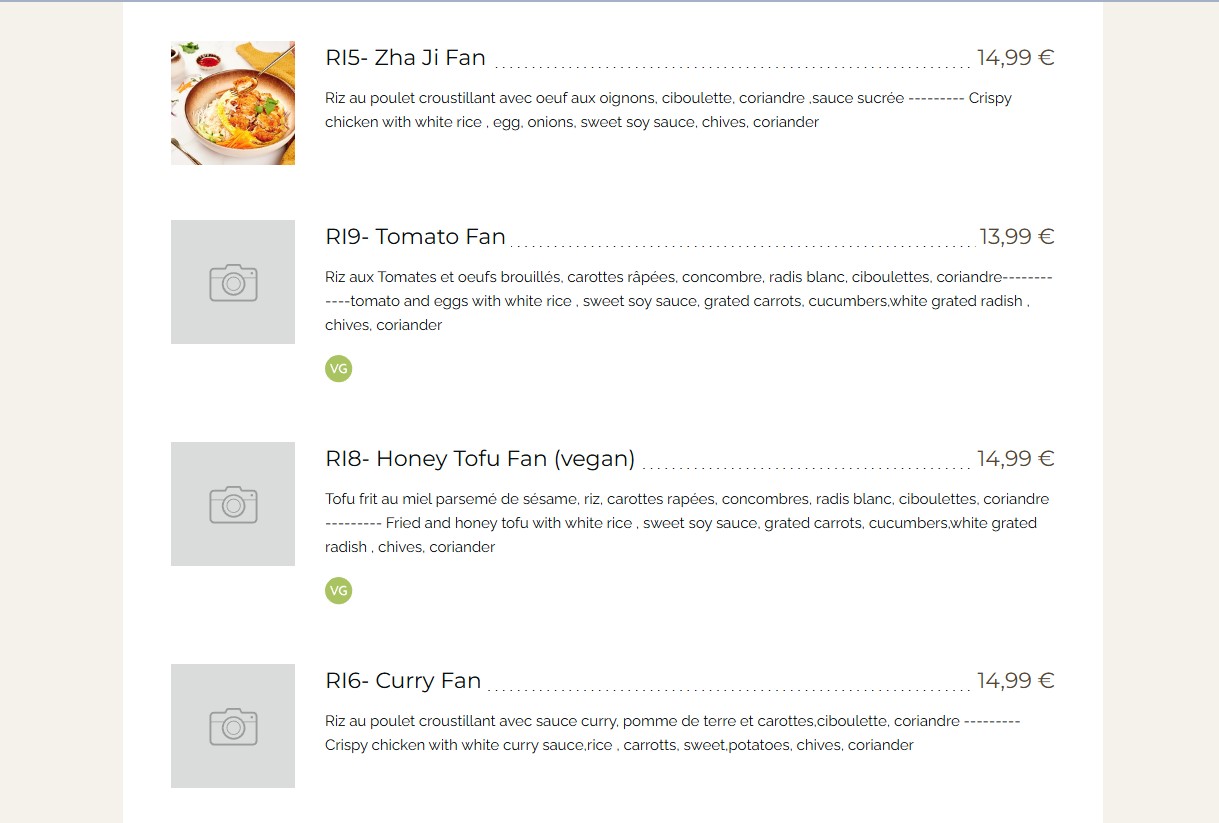Click the Curry Fan curry sauce description
Viewport: 1219px width, 823px height.
coord(672,733)
